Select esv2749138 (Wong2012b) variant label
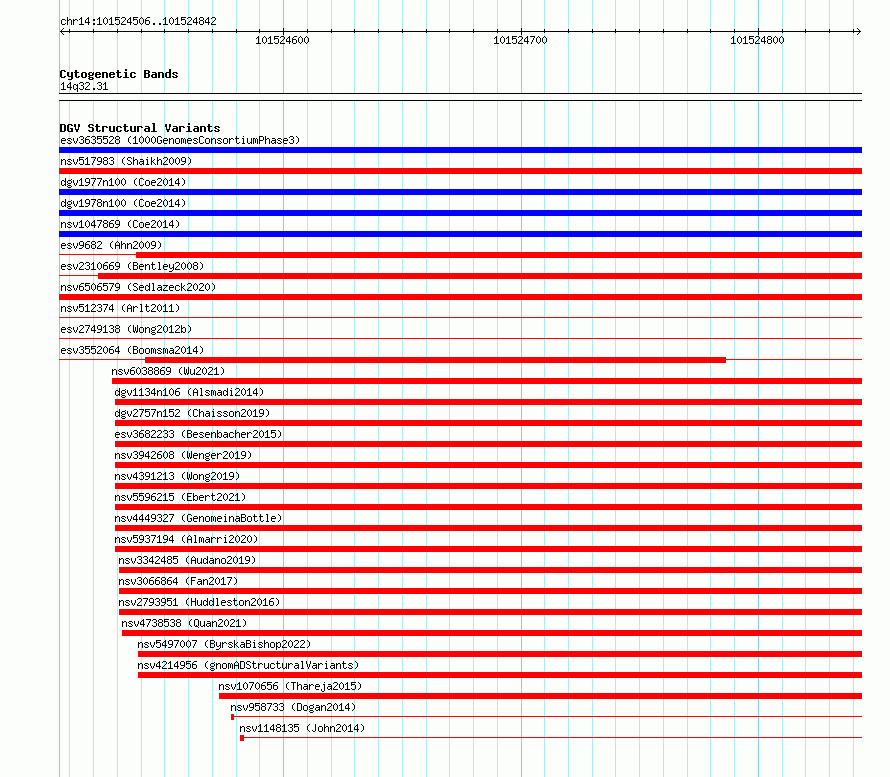Screen dimensions: 890x777 126,329
